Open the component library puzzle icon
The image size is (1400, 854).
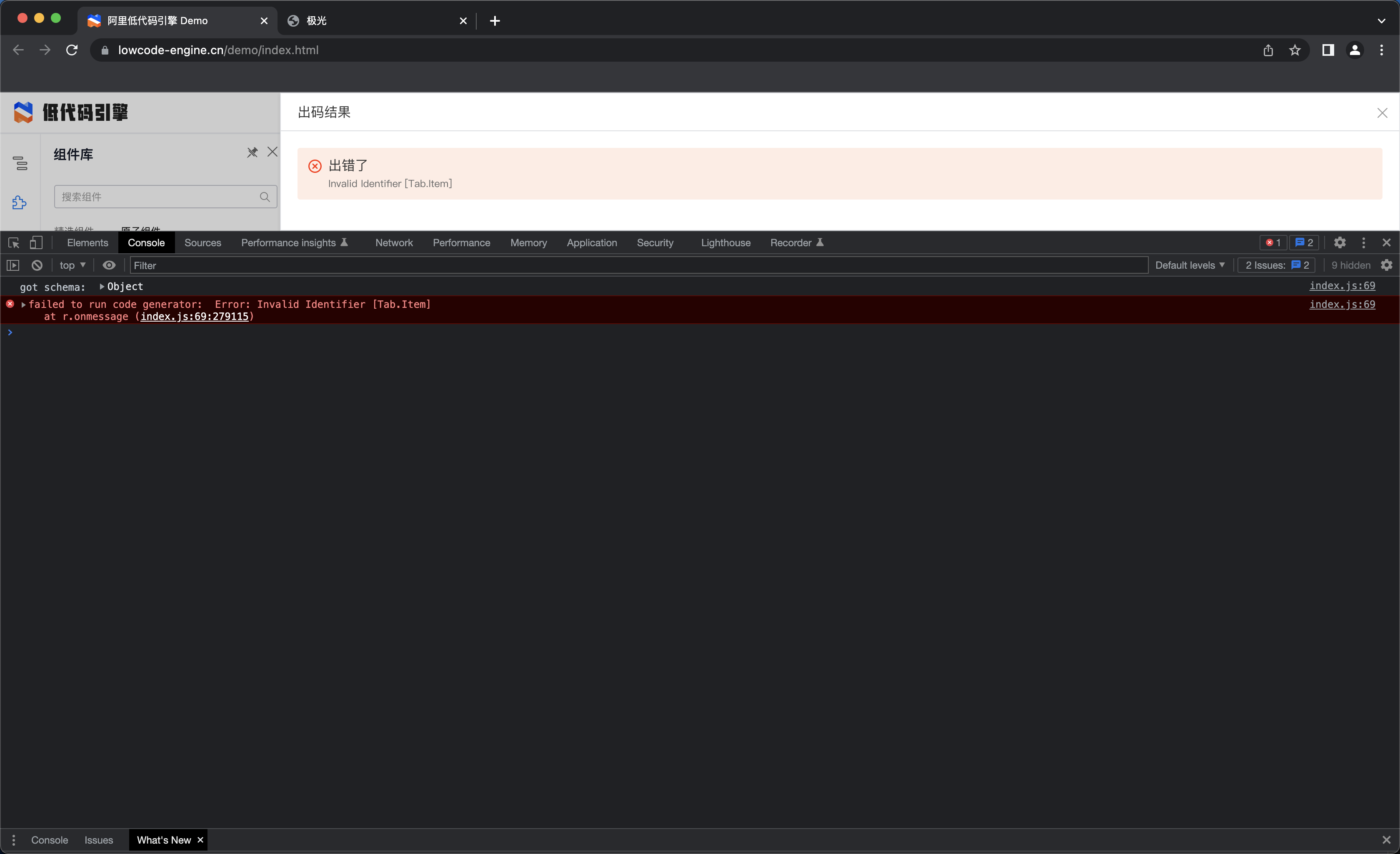point(20,203)
